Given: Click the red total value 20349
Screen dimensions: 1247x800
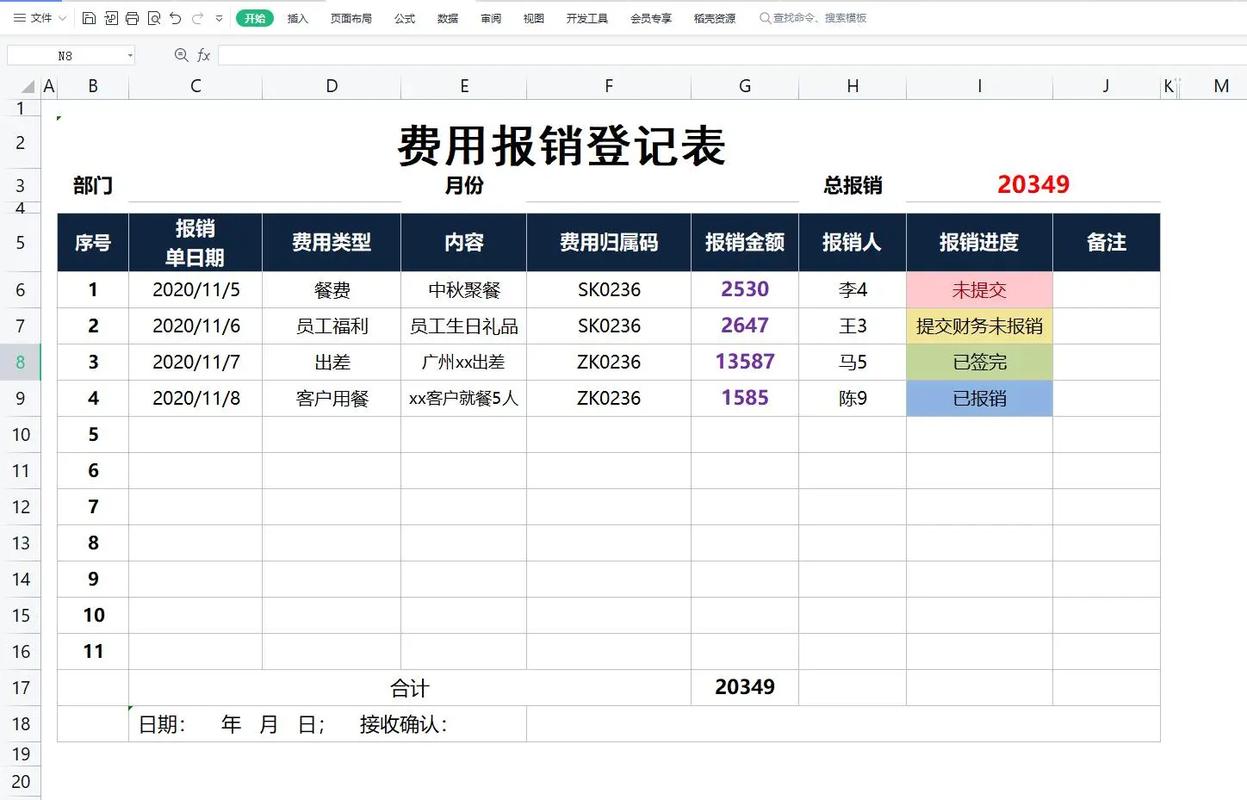Looking at the screenshot, I should point(1033,185).
